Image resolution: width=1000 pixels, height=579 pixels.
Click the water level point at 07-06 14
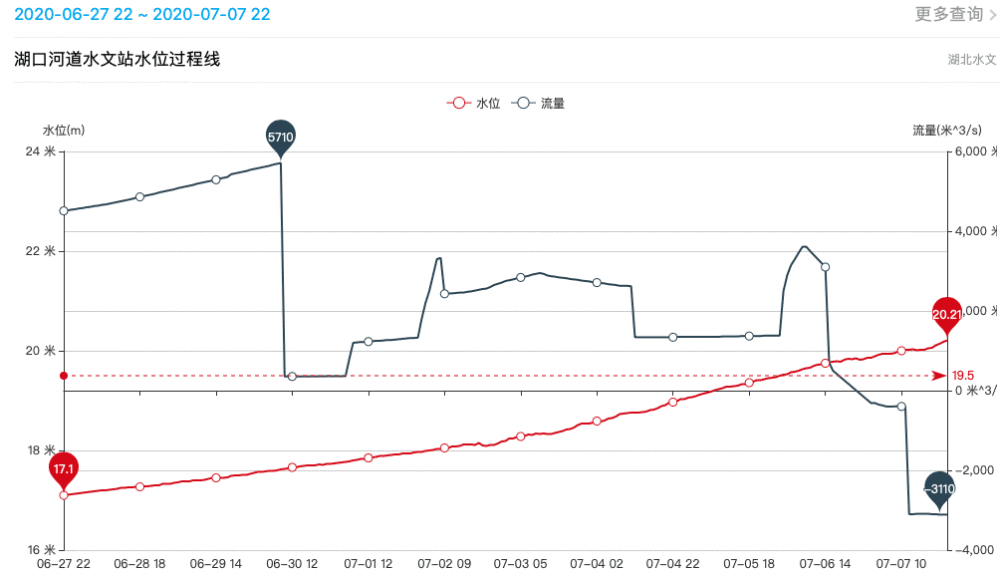coord(825,363)
